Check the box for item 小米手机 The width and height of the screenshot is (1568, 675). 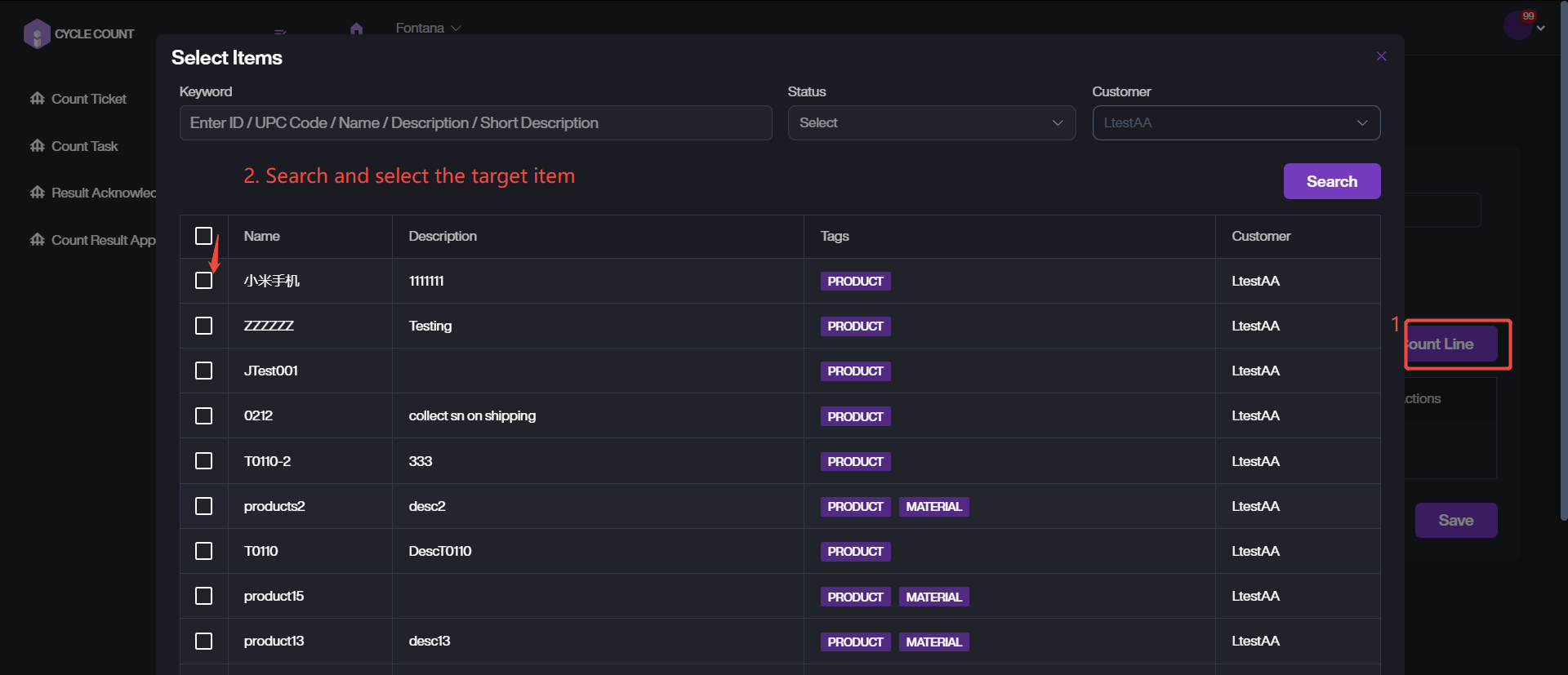(x=204, y=281)
